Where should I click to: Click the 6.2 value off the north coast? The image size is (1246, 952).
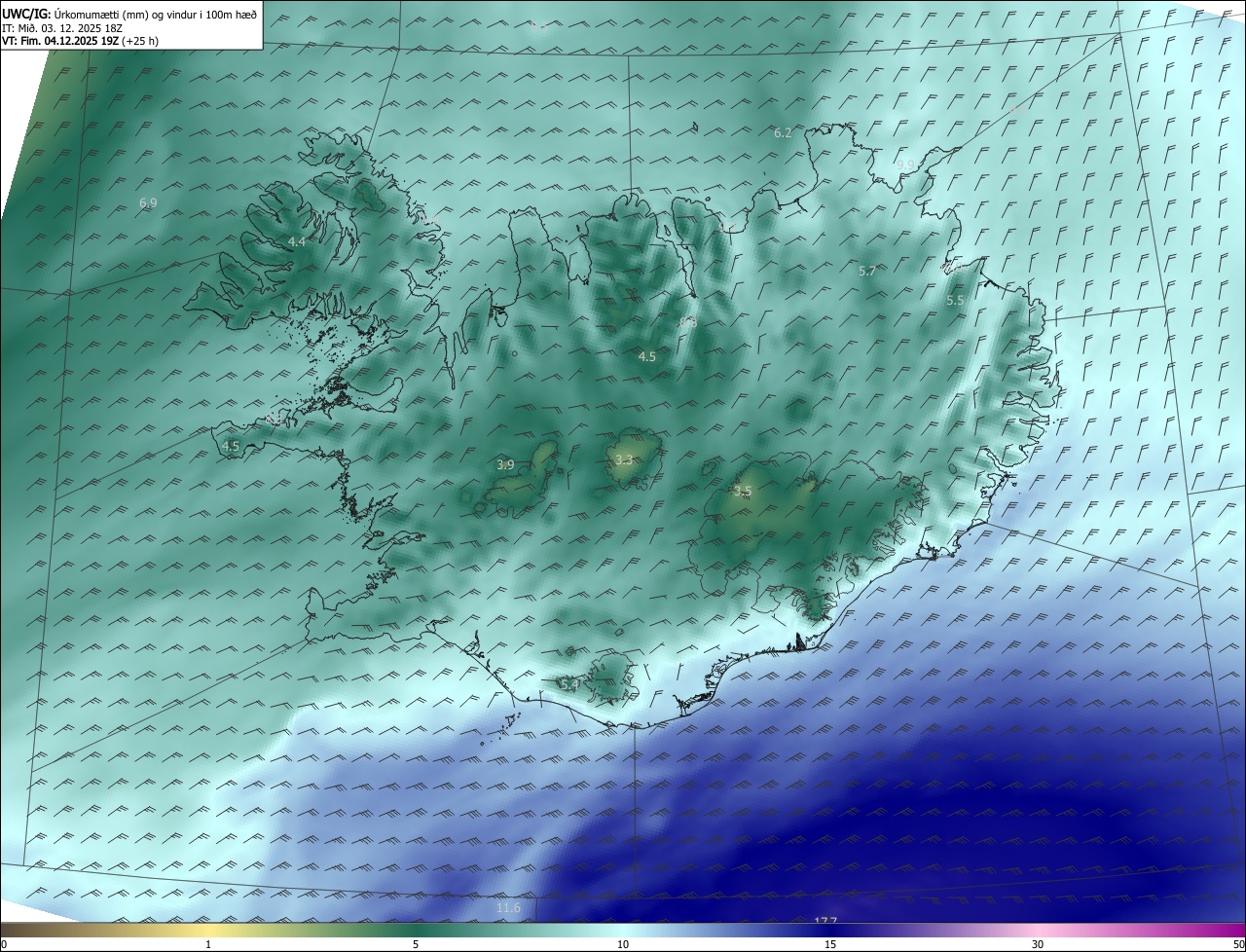(x=783, y=133)
